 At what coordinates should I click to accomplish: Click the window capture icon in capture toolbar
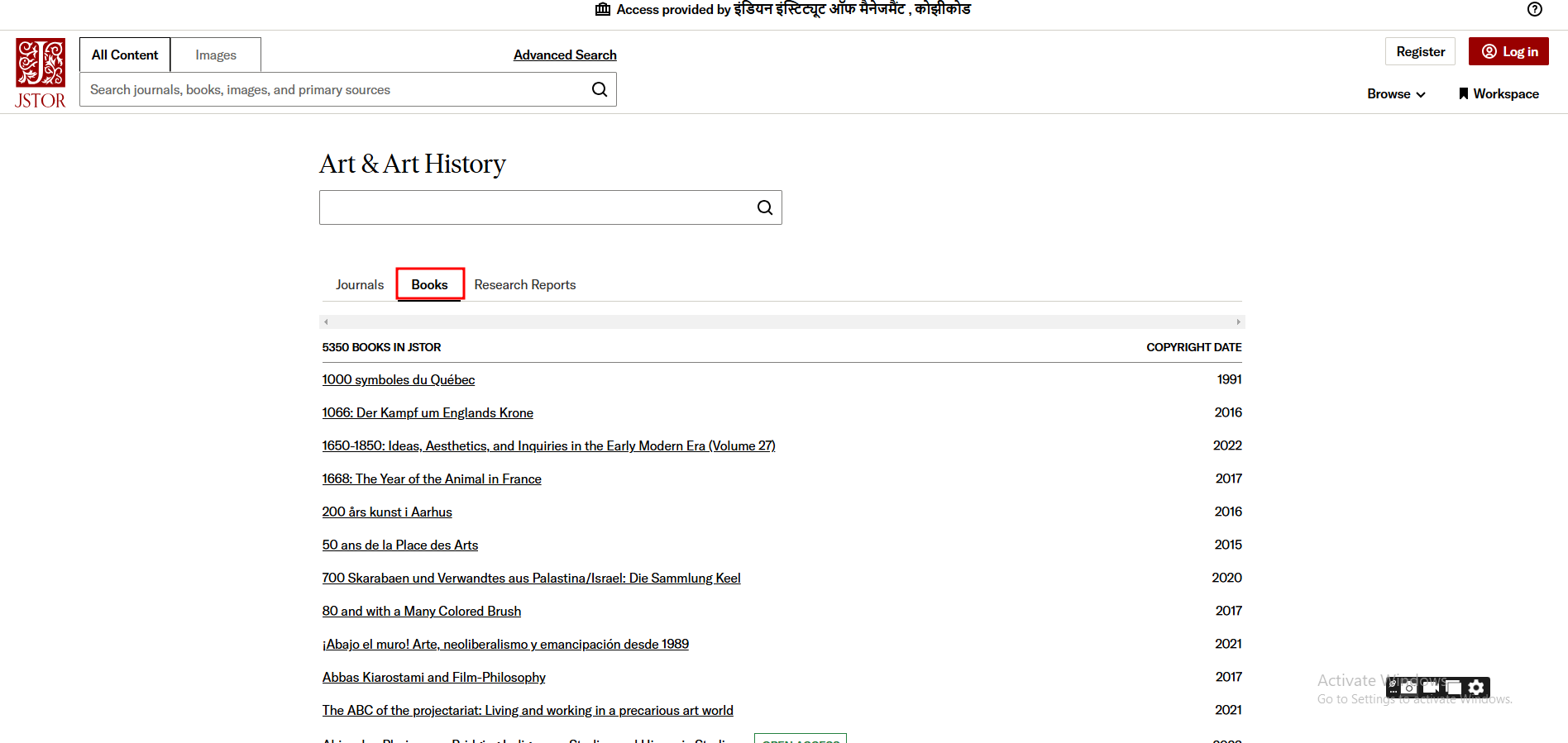pyautogui.click(x=1453, y=687)
